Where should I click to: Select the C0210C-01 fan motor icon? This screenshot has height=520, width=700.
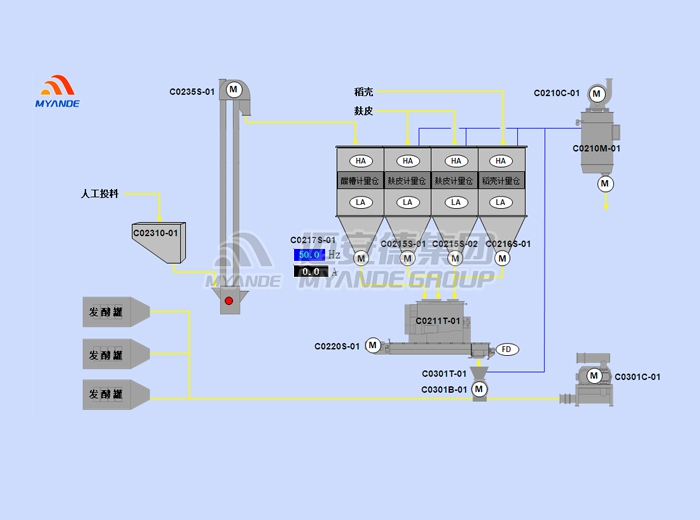(x=597, y=94)
